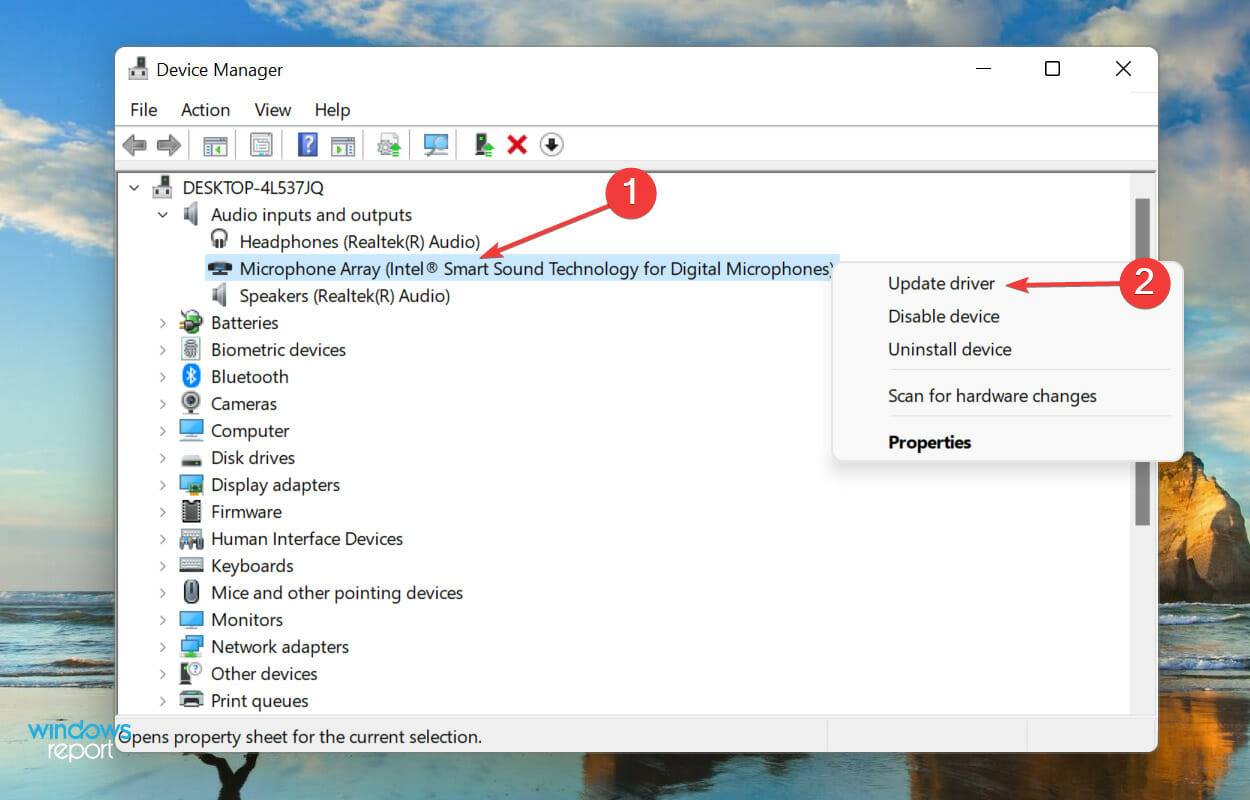This screenshot has width=1250, height=800.
Task: Select Uninstall device in the context menu
Action: (x=946, y=349)
